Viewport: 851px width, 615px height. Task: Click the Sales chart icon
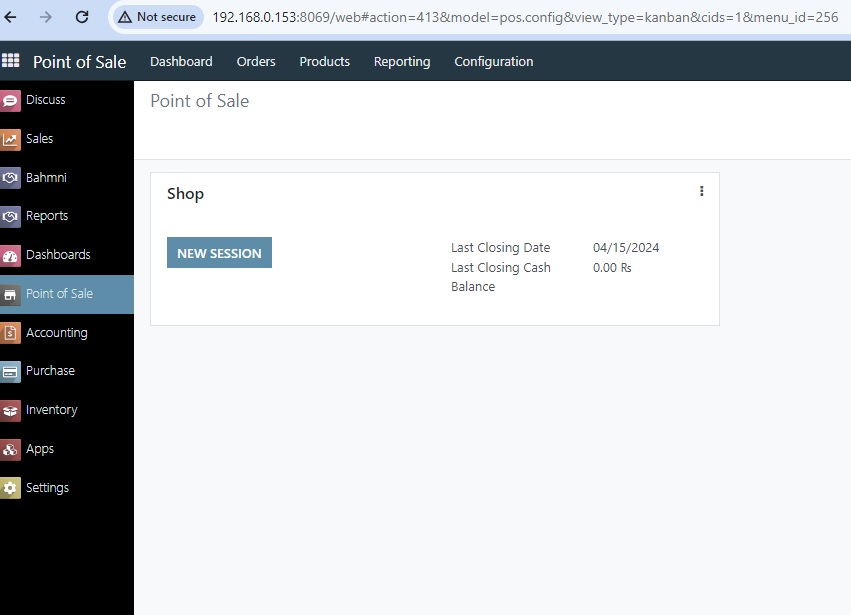[x=10, y=139]
